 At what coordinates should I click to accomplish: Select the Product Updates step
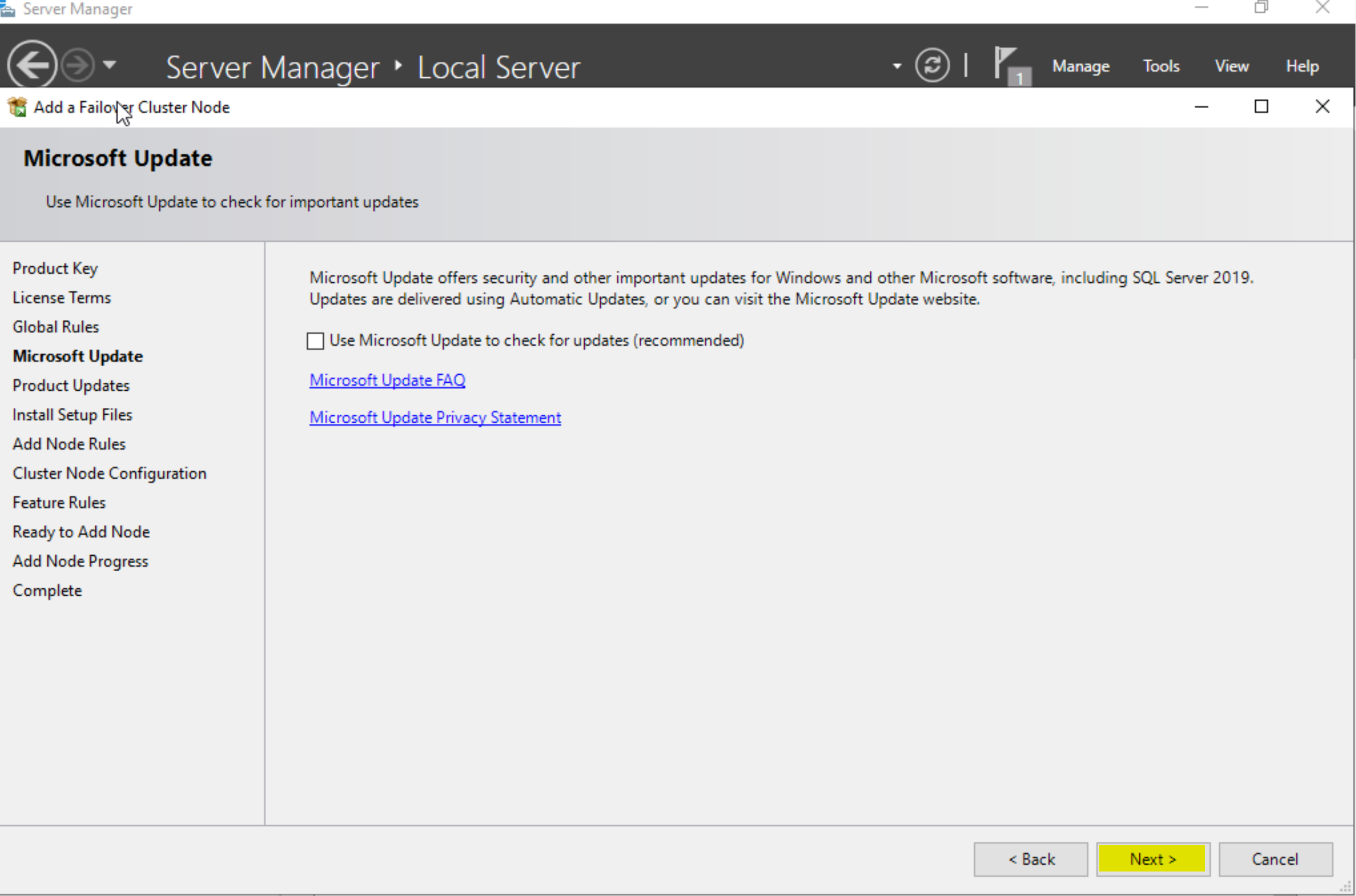tap(71, 386)
